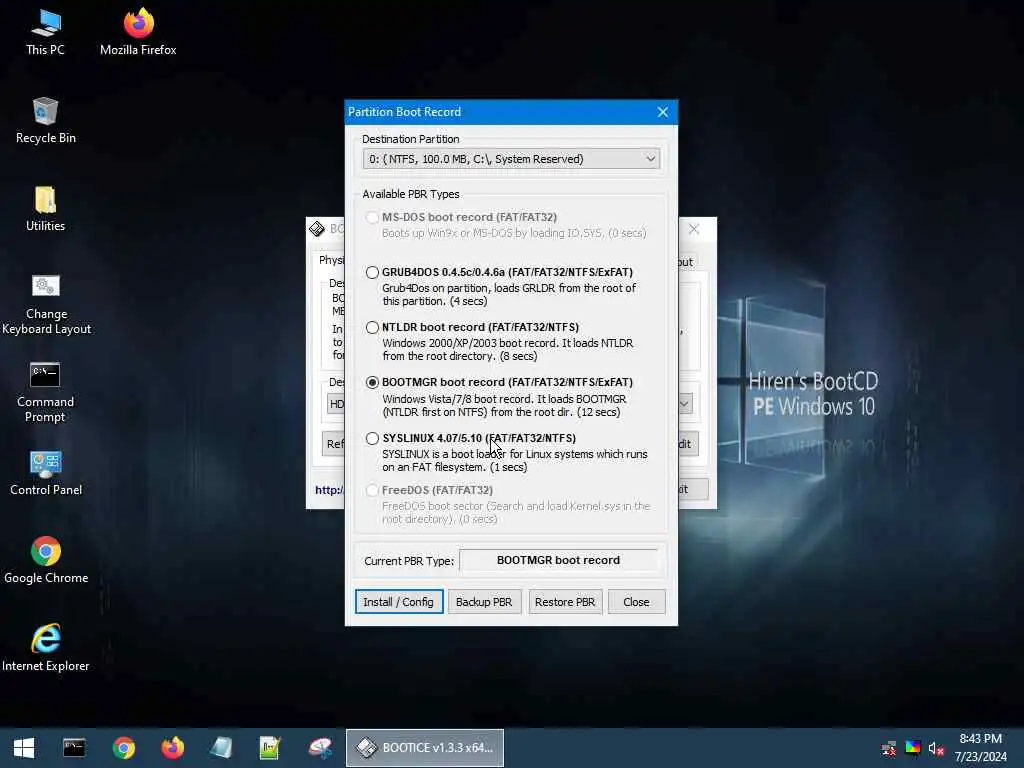Viewport: 1024px width, 768px height.
Task: Launch Mozilla Firefox from desktop
Action: [138, 32]
